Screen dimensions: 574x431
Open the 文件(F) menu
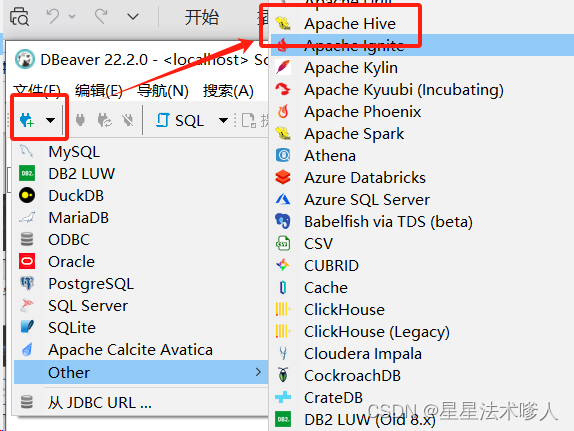(37, 91)
